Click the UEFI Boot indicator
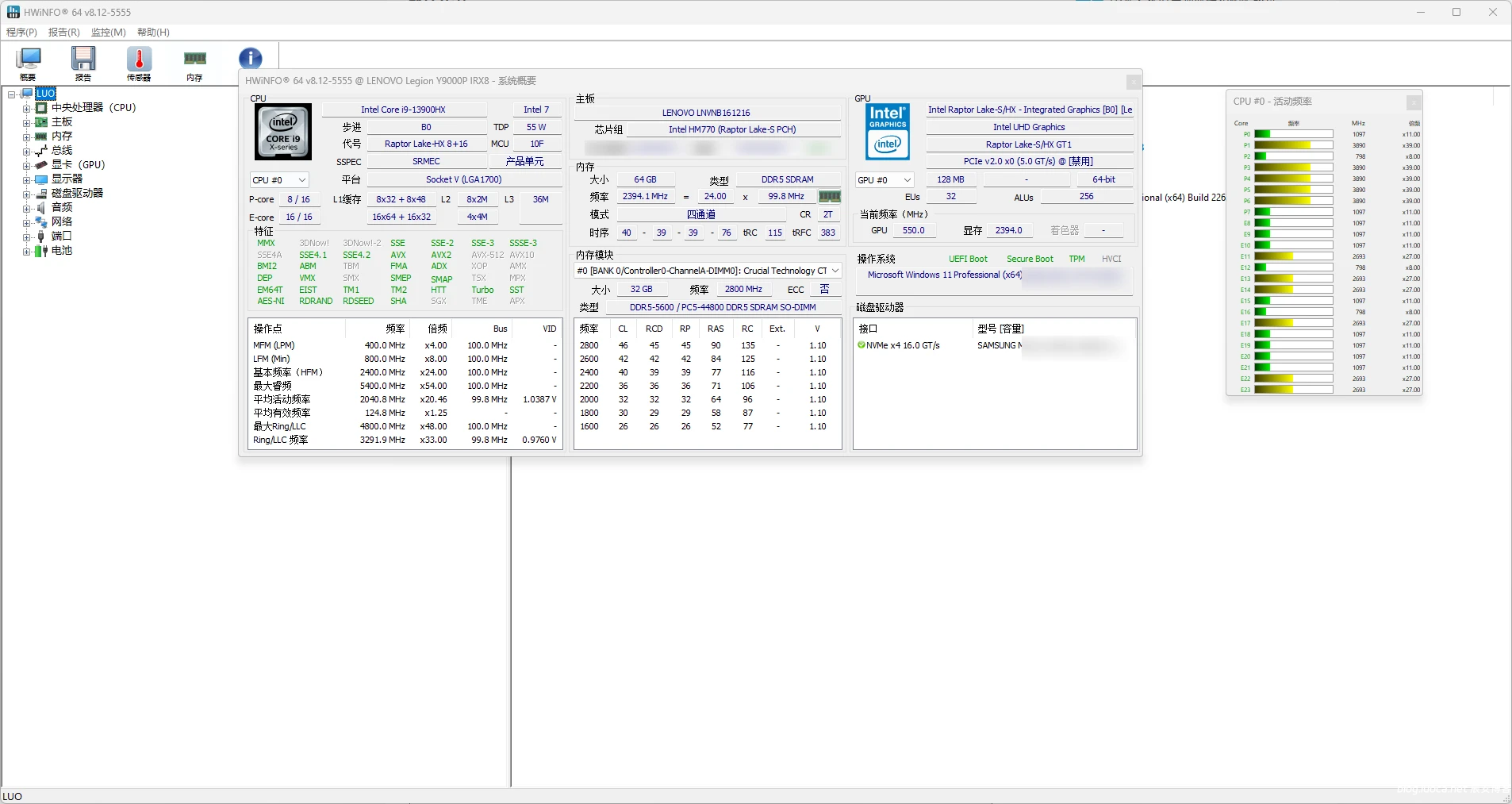The height and width of the screenshot is (804, 1512). point(968,259)
